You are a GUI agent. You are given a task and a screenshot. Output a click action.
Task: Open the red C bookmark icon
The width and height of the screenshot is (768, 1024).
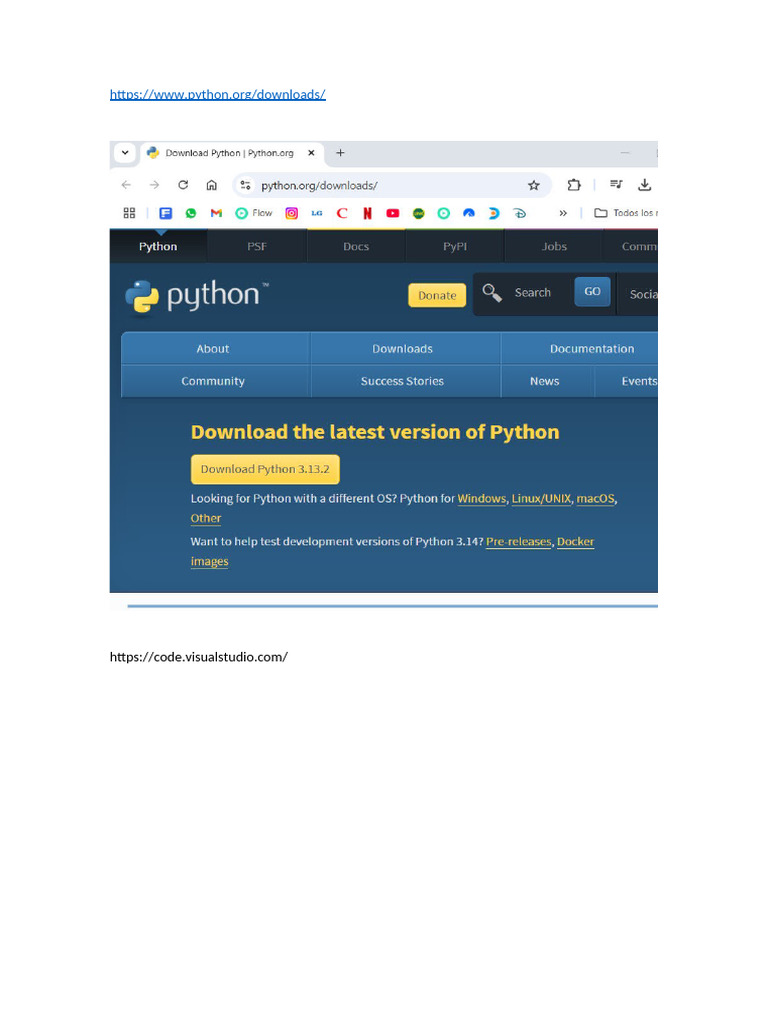click(x=342, y=213)
